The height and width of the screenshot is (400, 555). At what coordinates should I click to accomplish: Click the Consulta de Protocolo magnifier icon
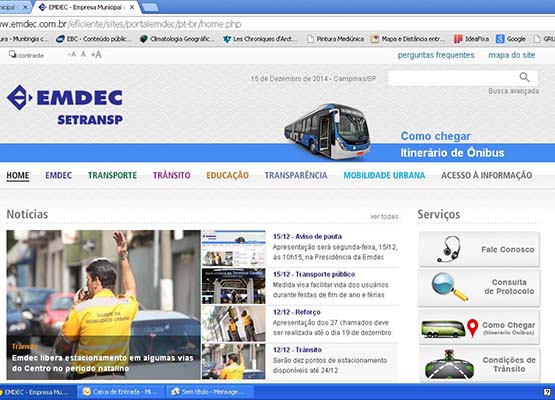[449, 287]
